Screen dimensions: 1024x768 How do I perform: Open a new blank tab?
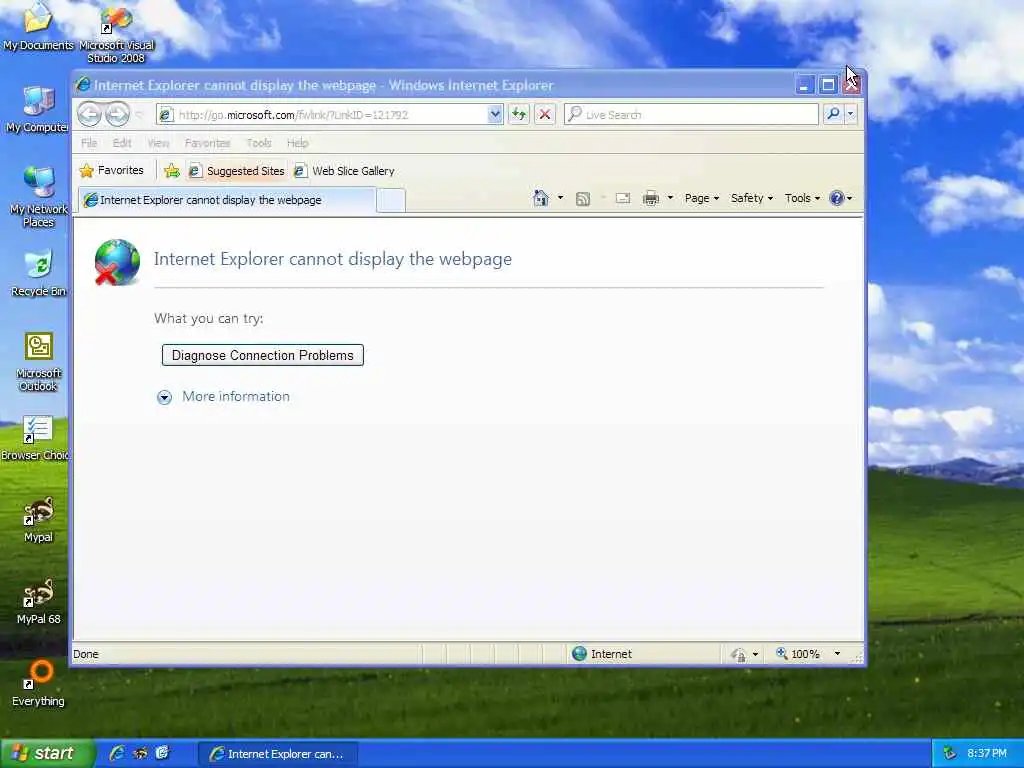391,200
